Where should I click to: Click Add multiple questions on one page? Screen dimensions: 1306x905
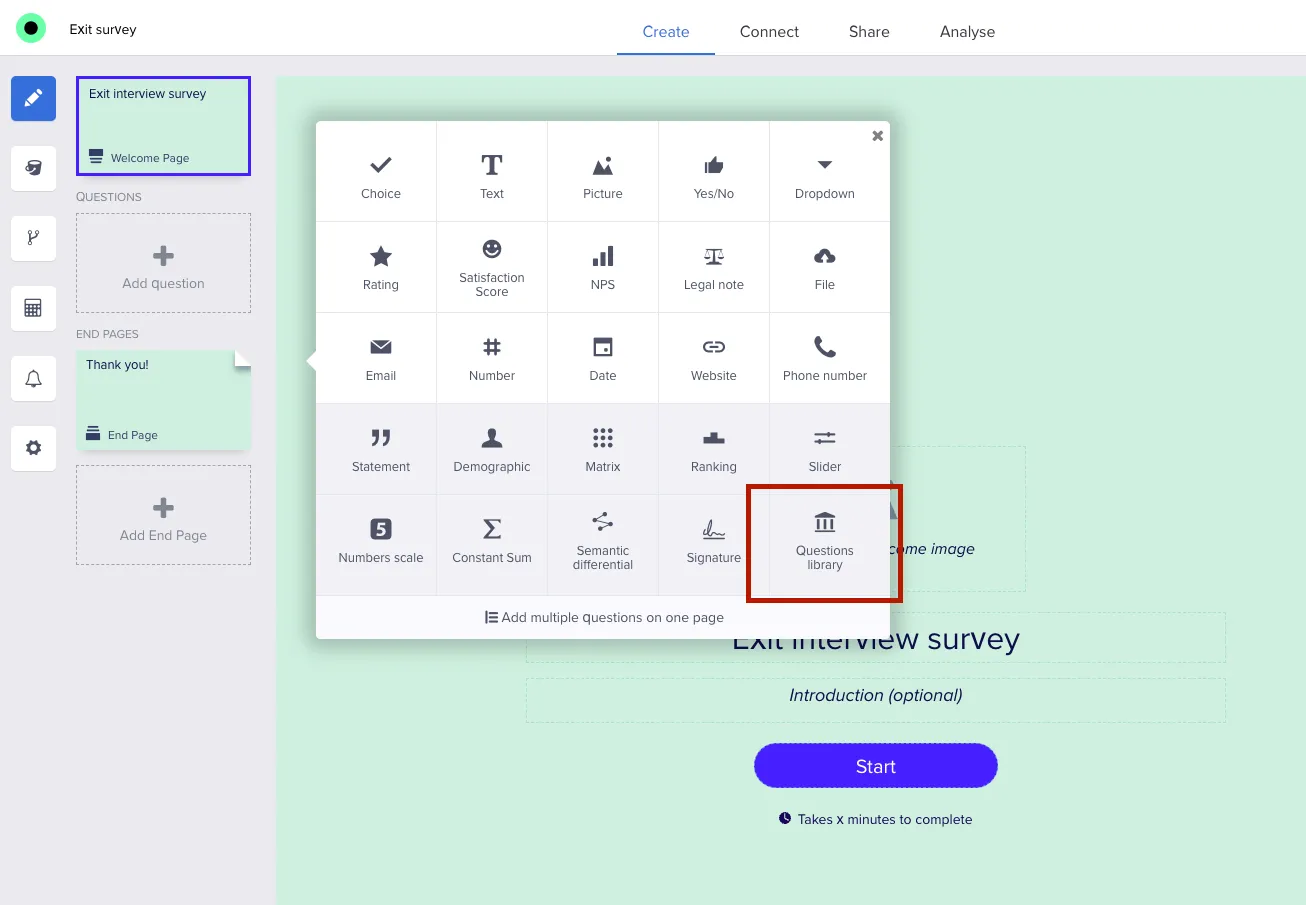point(603,617)
